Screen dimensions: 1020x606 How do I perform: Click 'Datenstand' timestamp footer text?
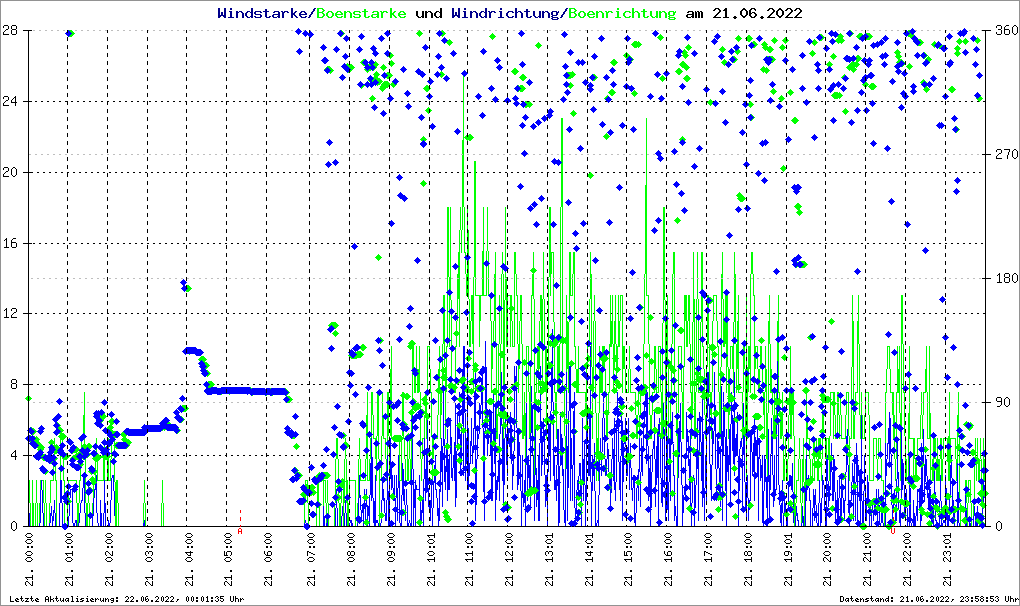coord(928,599)
